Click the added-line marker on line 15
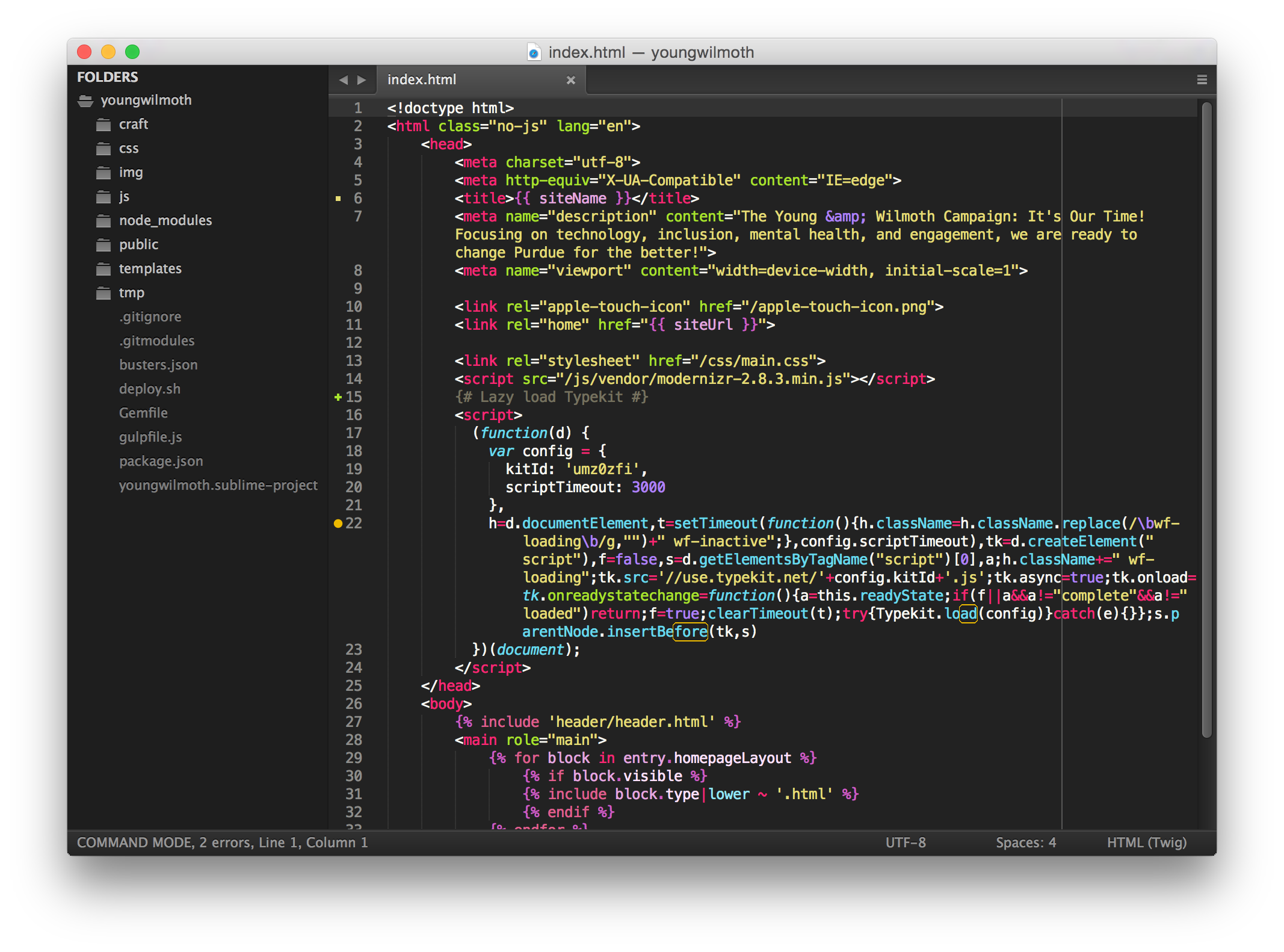 (x=338, y=397)
